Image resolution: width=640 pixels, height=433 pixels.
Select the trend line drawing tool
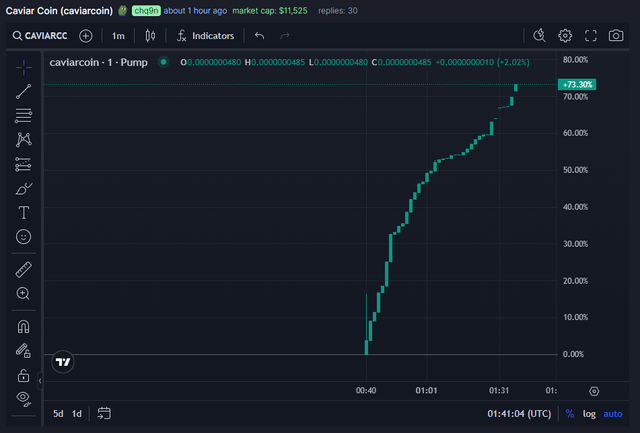tap(24, 91)
